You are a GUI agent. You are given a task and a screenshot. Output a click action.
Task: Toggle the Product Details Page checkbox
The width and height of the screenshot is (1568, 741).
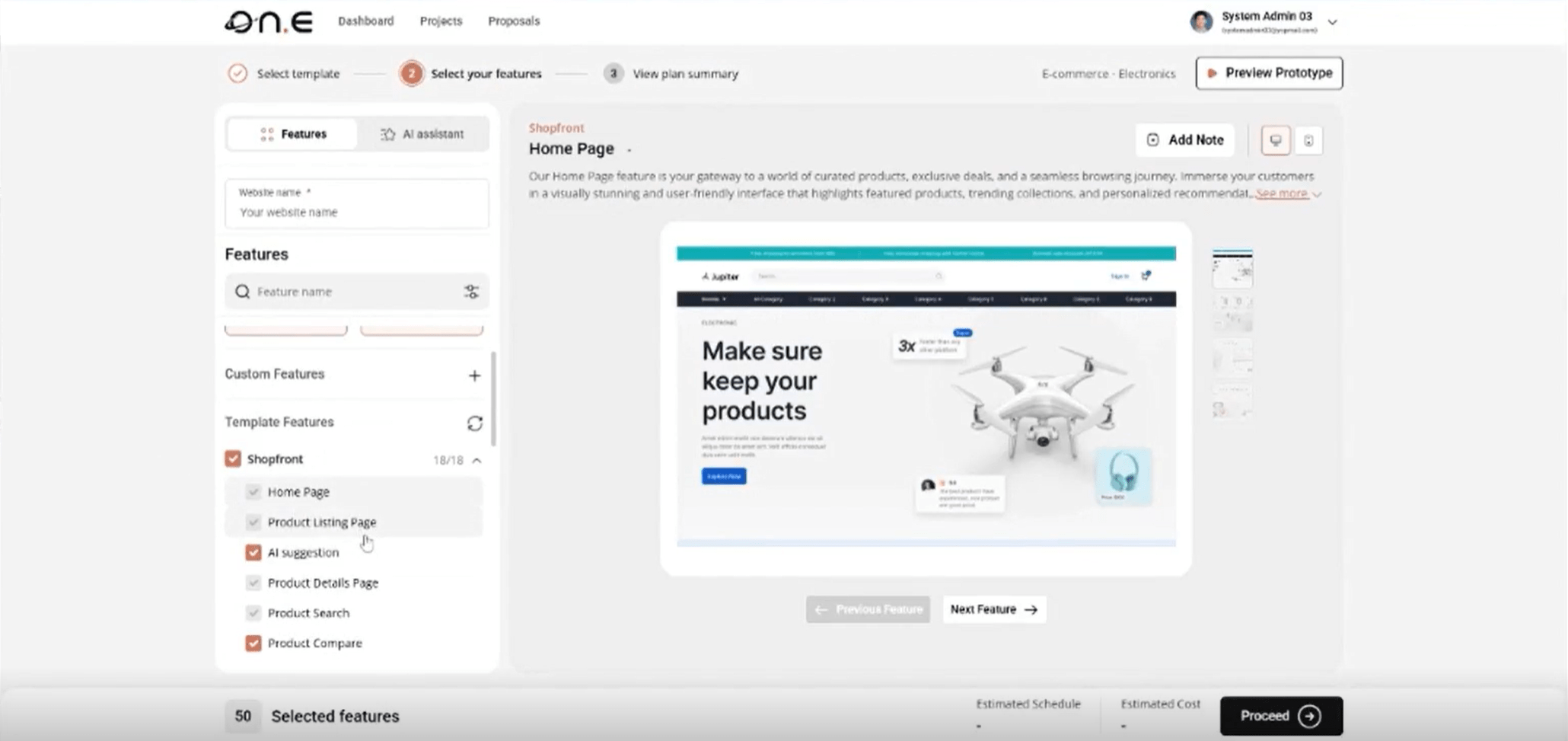253,583
